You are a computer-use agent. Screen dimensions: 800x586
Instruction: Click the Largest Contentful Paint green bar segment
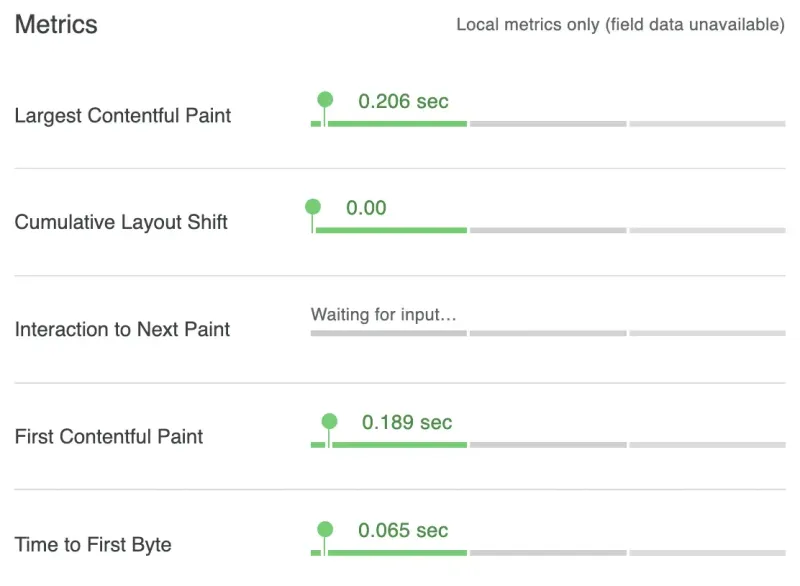click(396, 123)
